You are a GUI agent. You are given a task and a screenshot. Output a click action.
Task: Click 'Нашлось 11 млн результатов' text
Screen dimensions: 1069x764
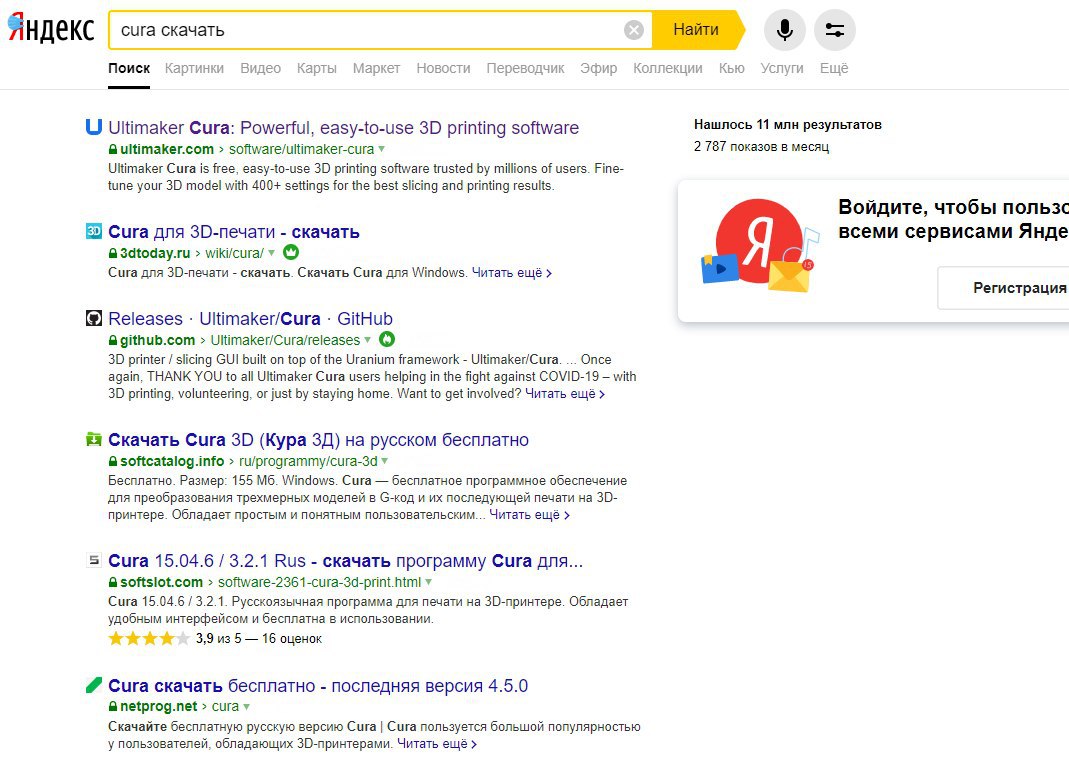[787, 125]
